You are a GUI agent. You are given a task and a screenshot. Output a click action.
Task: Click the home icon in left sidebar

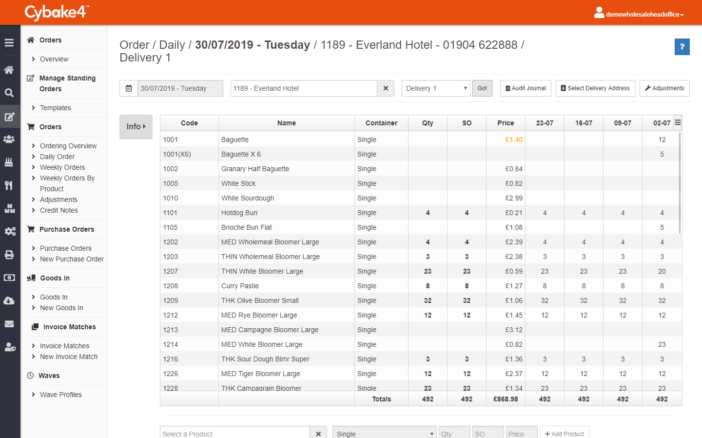pos(9,70)
